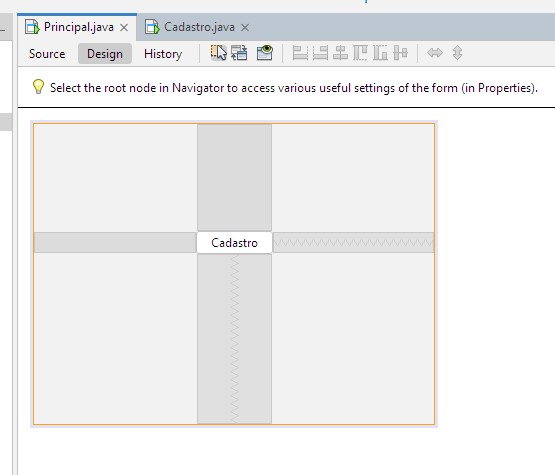Toggle horizontal resizability
This screenshot has width=555, height=475.
click(x=435, y=53)
